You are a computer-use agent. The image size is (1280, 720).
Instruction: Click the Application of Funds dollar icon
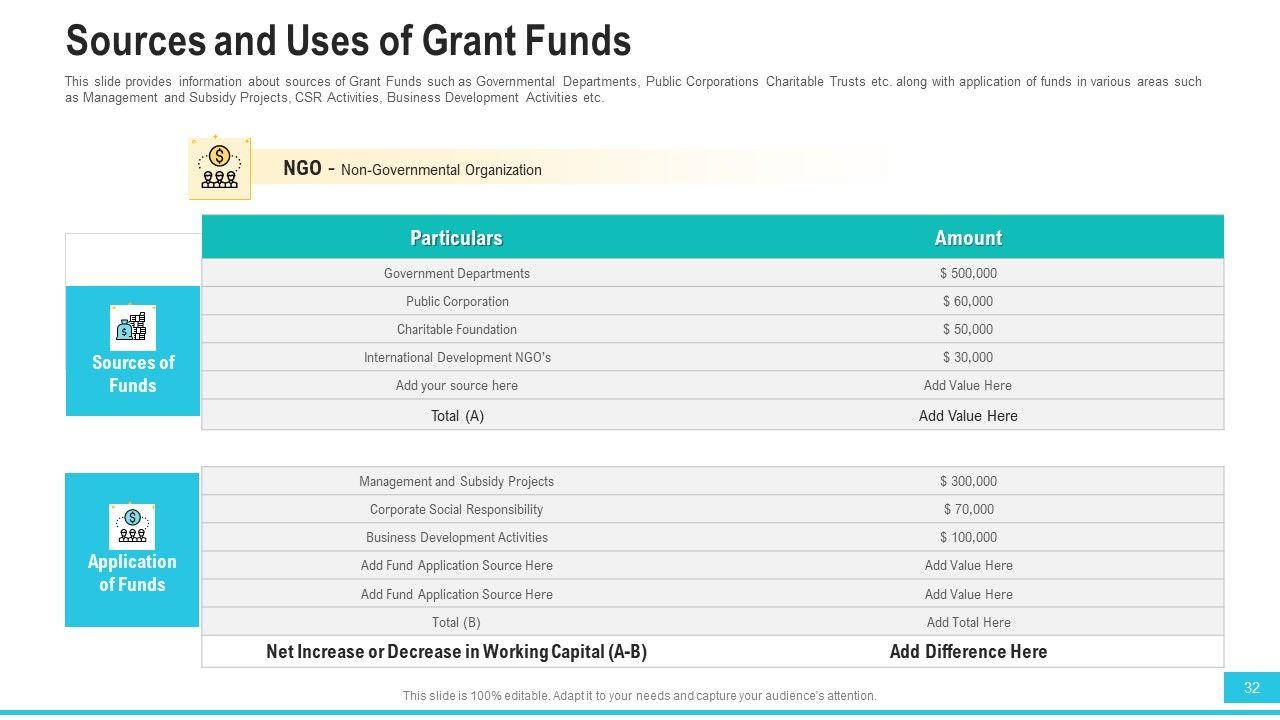(x=132, y=526)
